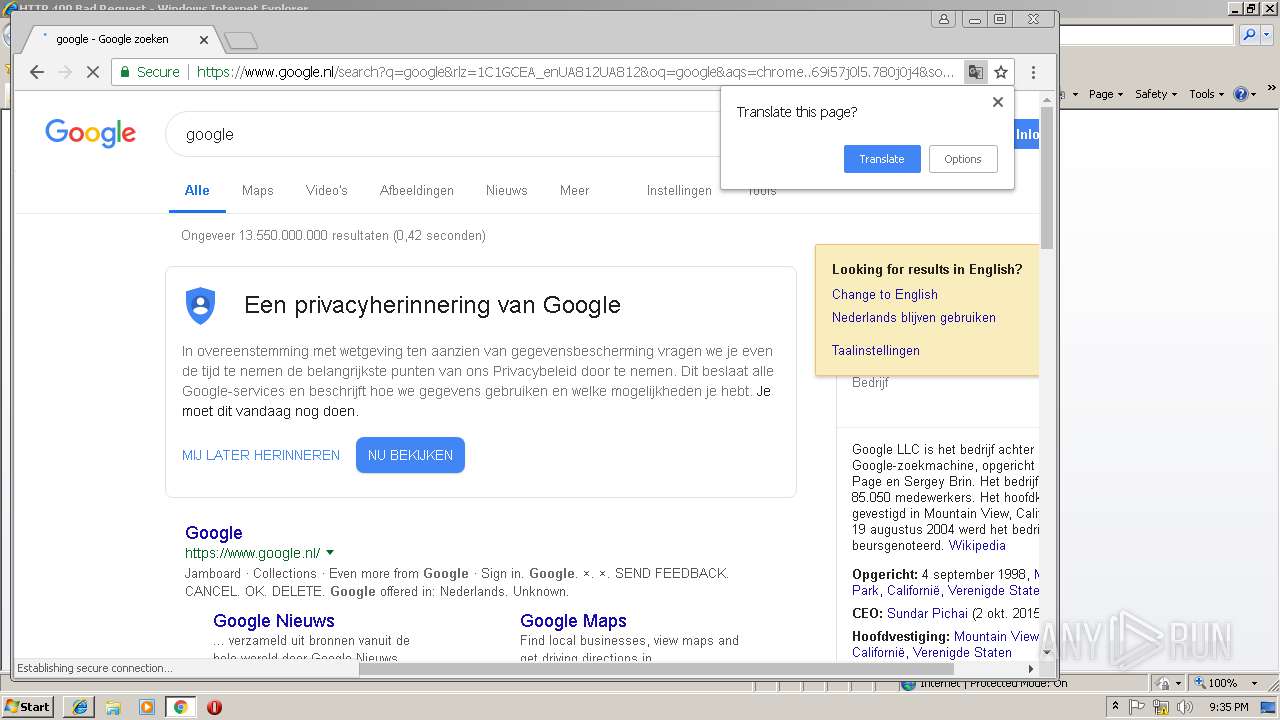1280x720 pixels.
Task: Click the volume speaker tray icon
Action: (1185, 707)
